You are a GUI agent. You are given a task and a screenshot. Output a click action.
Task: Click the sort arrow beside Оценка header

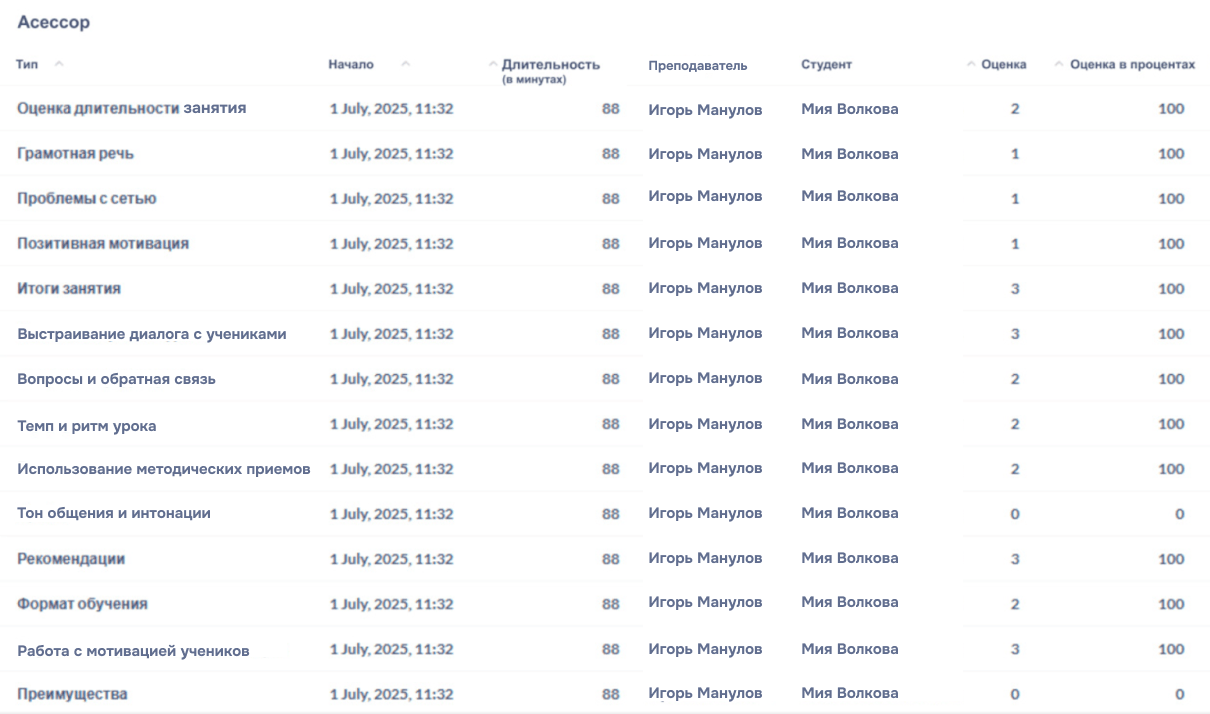point(971,64)
